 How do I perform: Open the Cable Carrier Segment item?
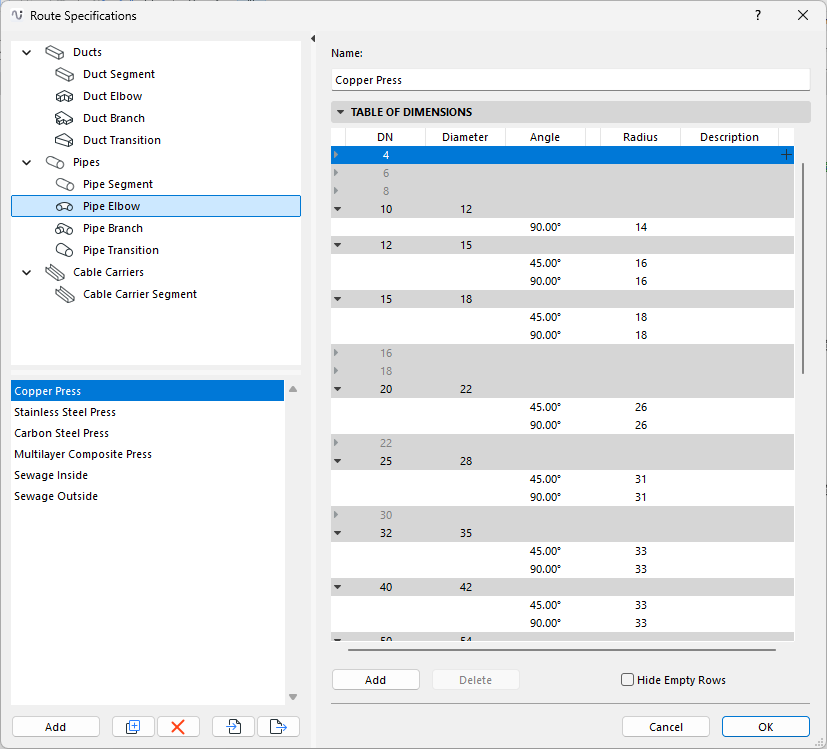[x=139, y=294]
